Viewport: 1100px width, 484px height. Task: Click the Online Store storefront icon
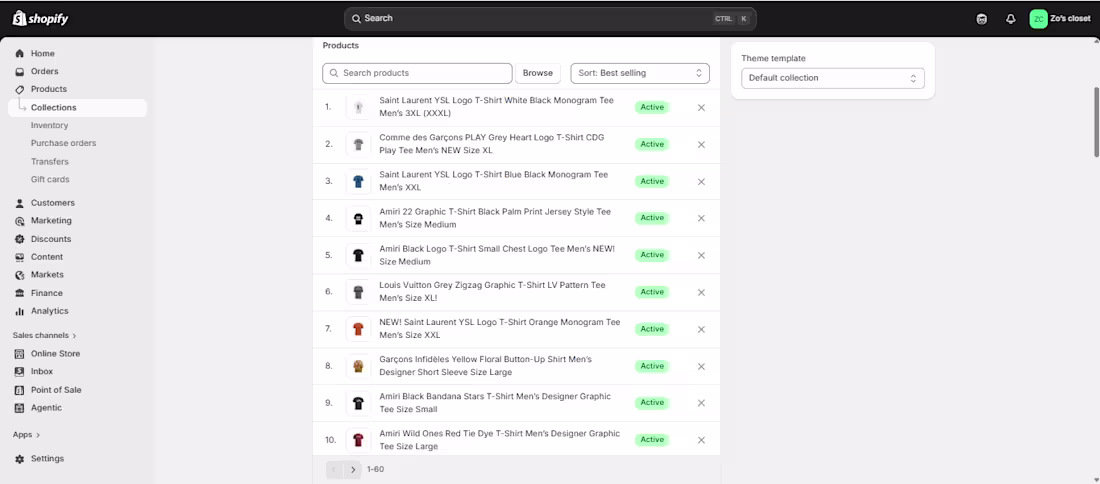click(20, 354)
